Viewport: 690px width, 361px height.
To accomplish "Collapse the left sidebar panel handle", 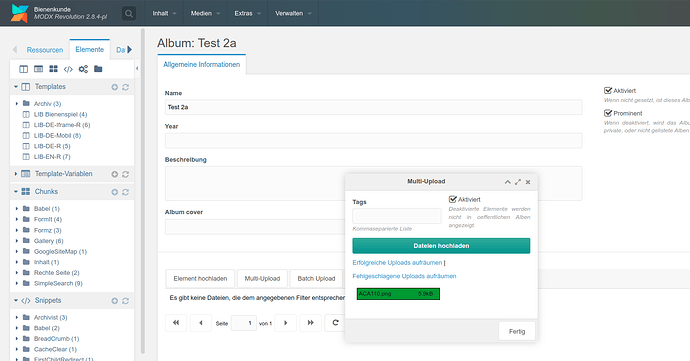I will coord(137,68).
